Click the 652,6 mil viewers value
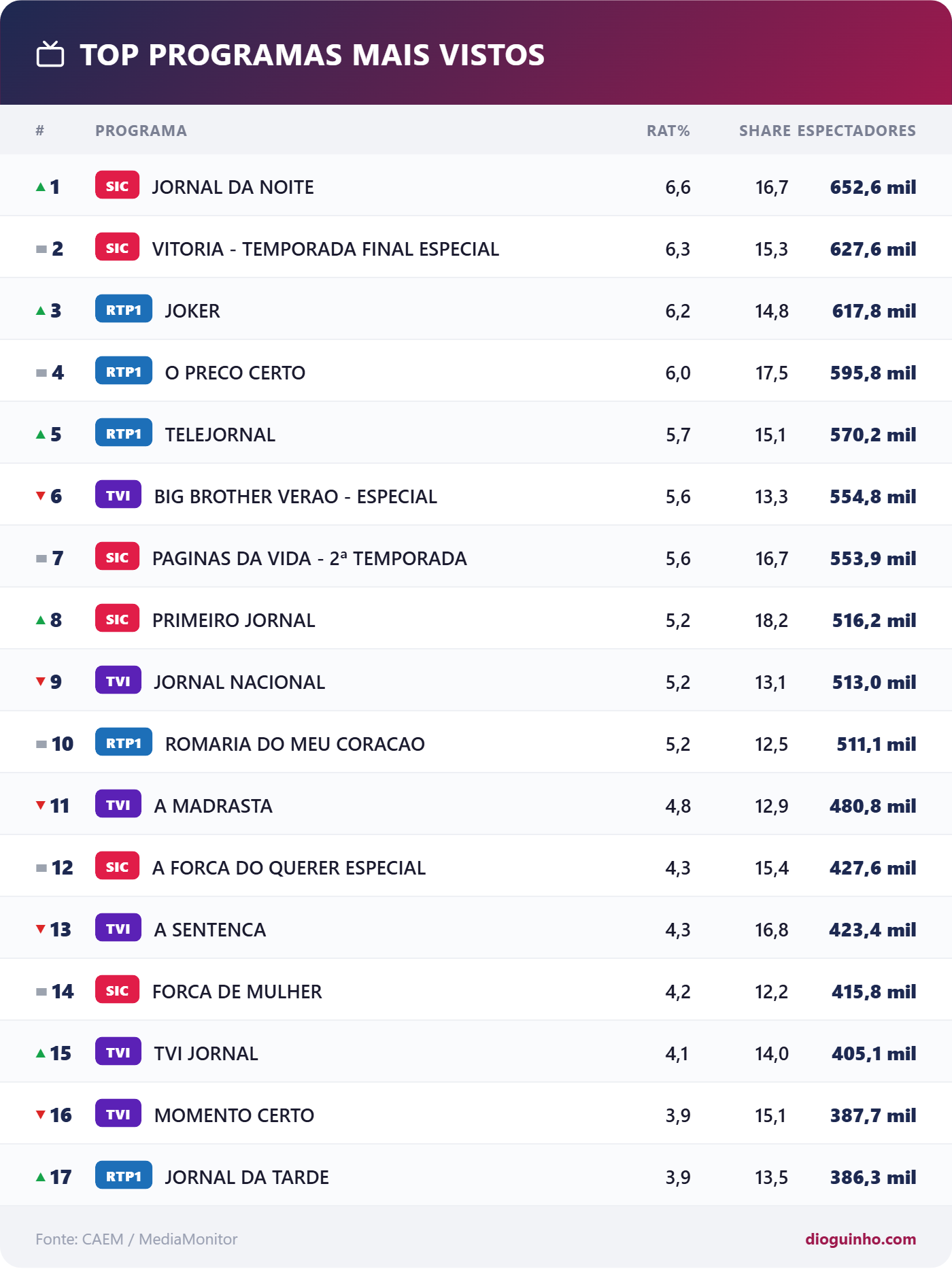This screenshot has height=1269, width=952. (873, 187)
